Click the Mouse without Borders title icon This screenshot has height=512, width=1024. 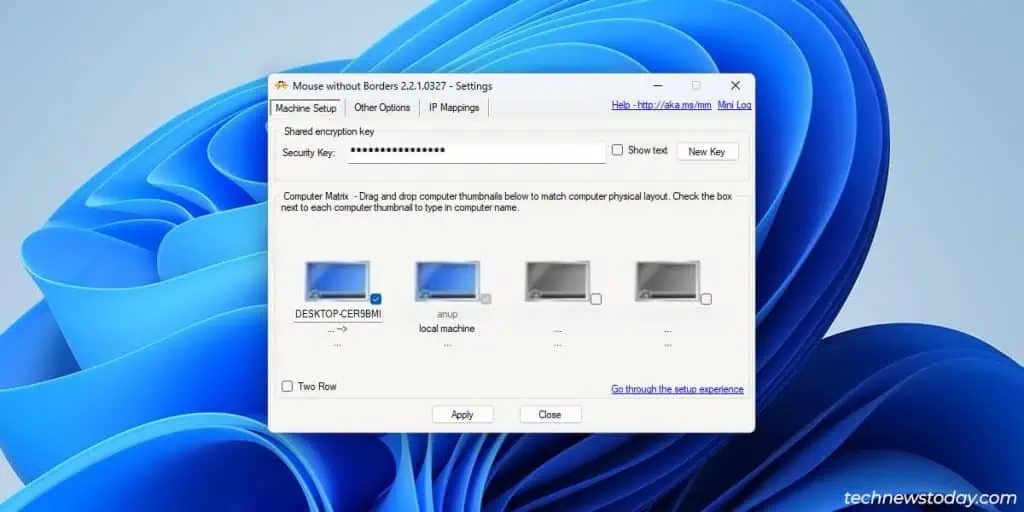pos(281,86)
